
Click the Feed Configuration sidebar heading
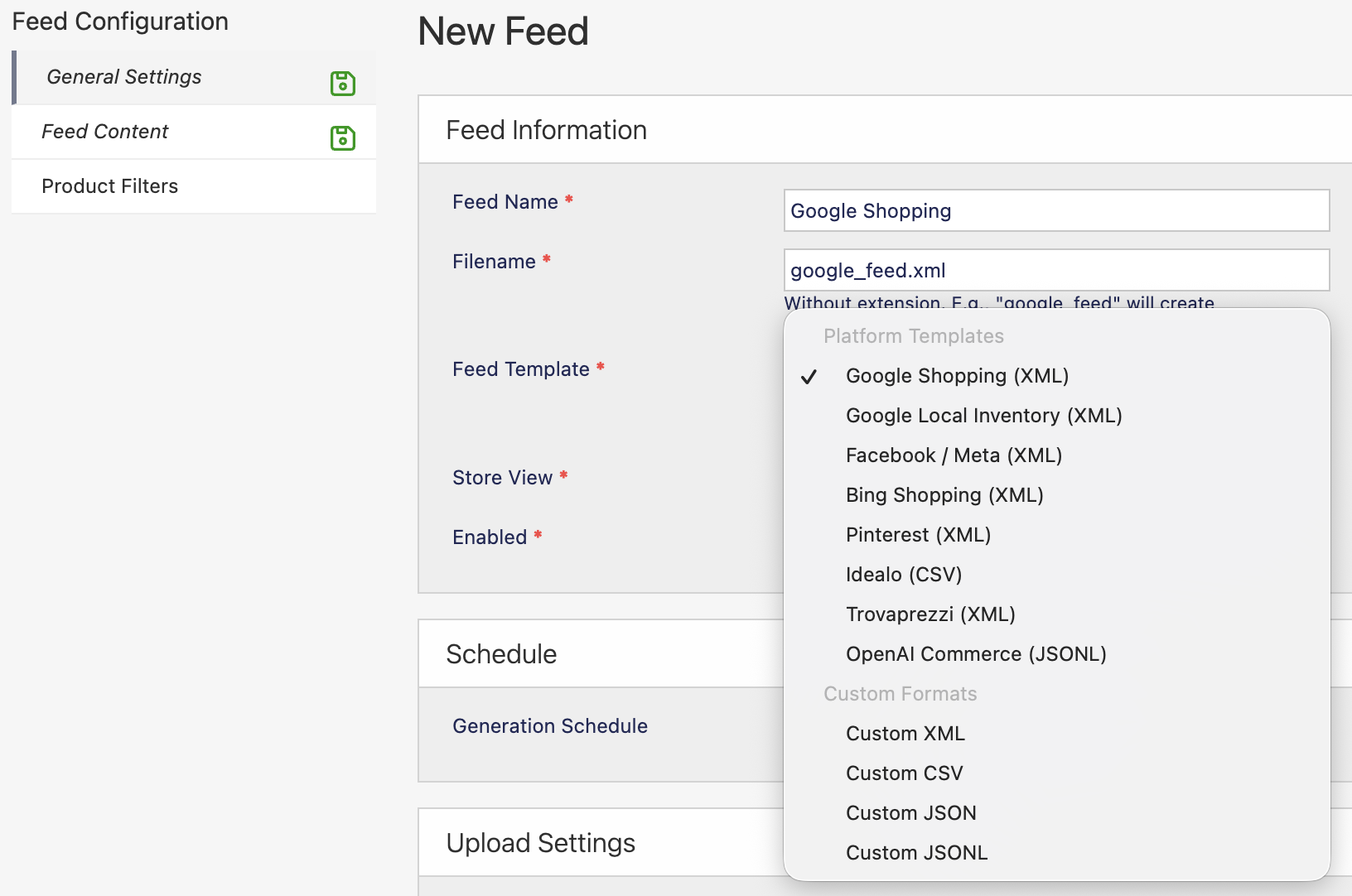[120, 22]
